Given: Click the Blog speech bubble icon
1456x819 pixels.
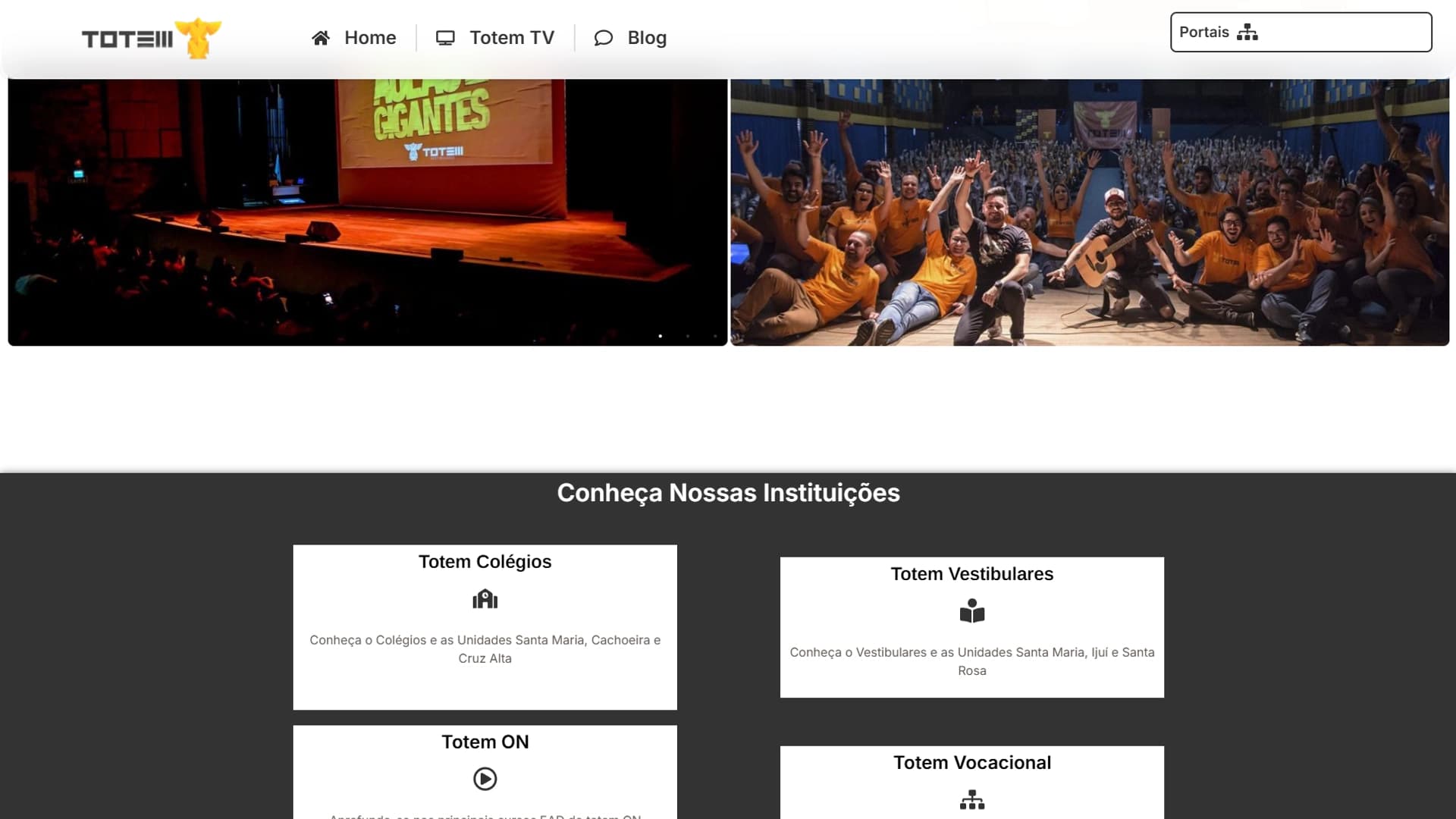Looking at the screenshot, I should point(604,38).
